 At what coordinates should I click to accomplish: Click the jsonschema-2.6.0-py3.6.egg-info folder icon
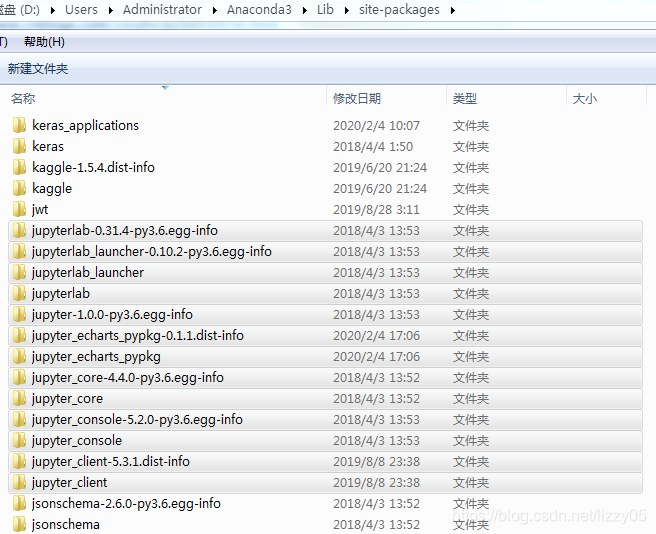click(19, 503)
